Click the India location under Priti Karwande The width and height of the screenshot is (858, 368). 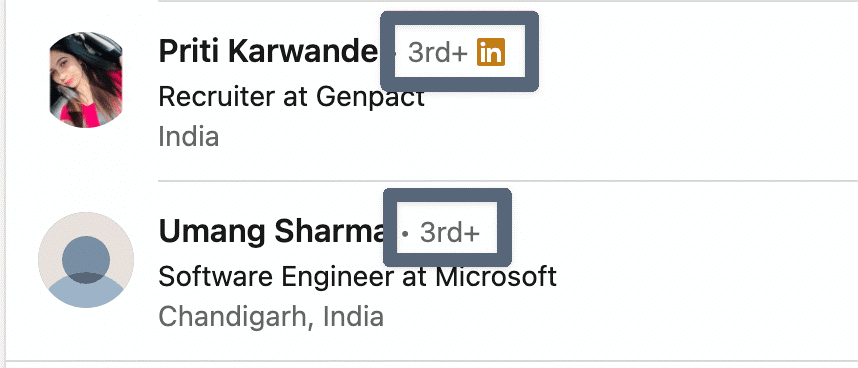189,137
